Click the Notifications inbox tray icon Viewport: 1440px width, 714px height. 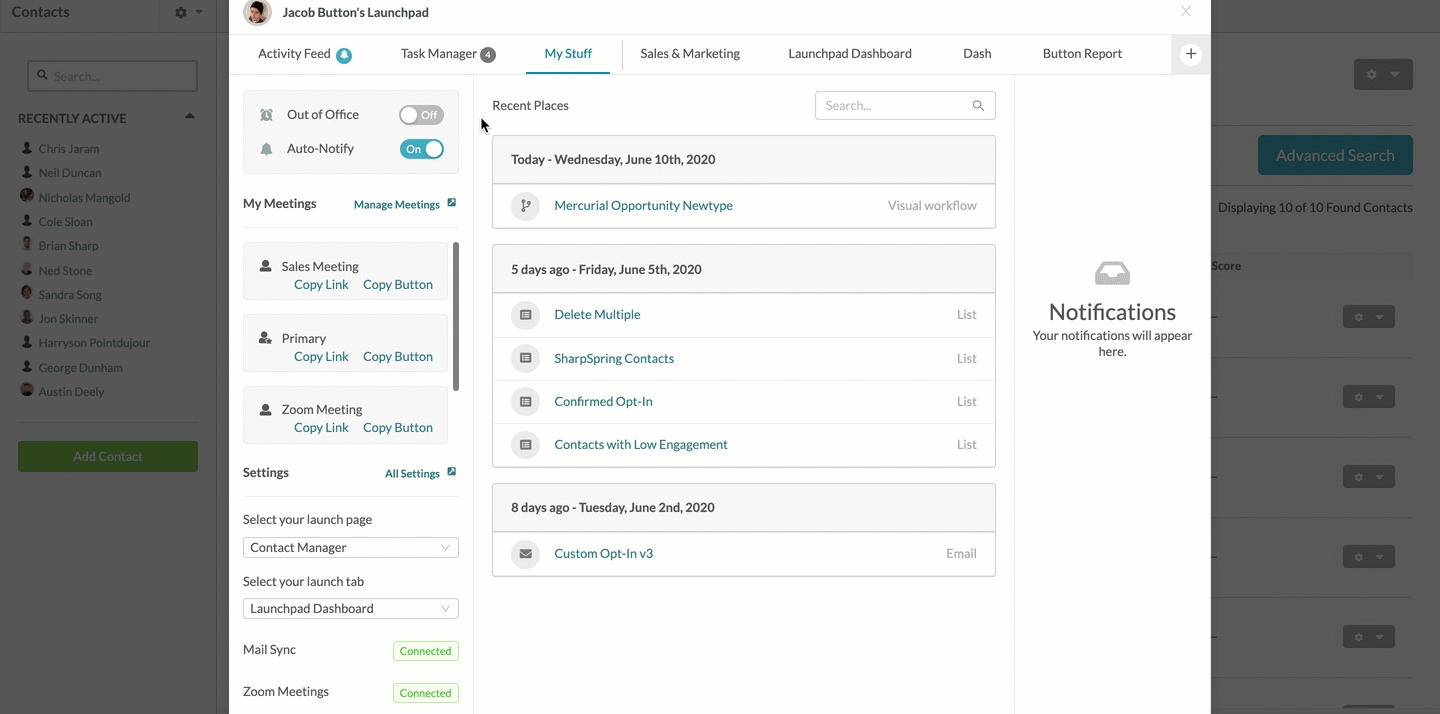click(x=1112, y=273)
